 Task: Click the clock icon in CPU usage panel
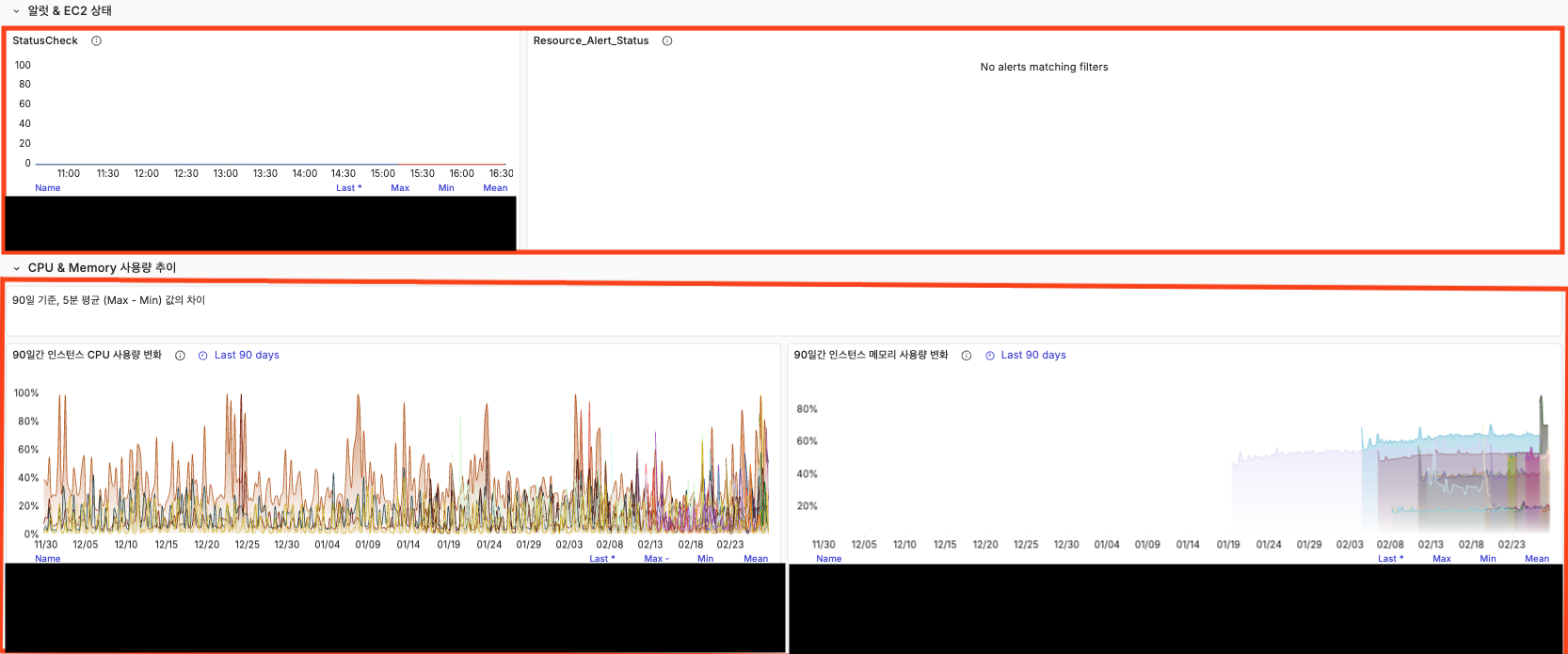pyautogui.click(x=202, y=356)
